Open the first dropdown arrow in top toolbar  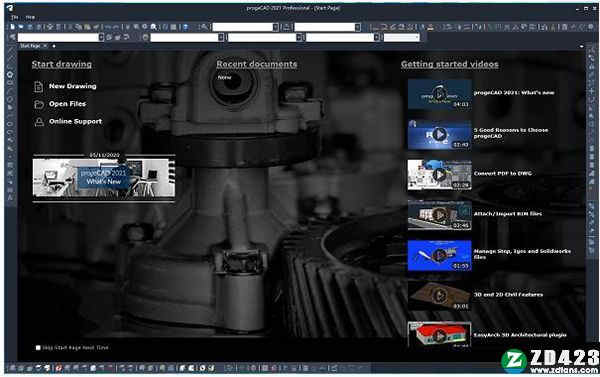coord(276,27)
